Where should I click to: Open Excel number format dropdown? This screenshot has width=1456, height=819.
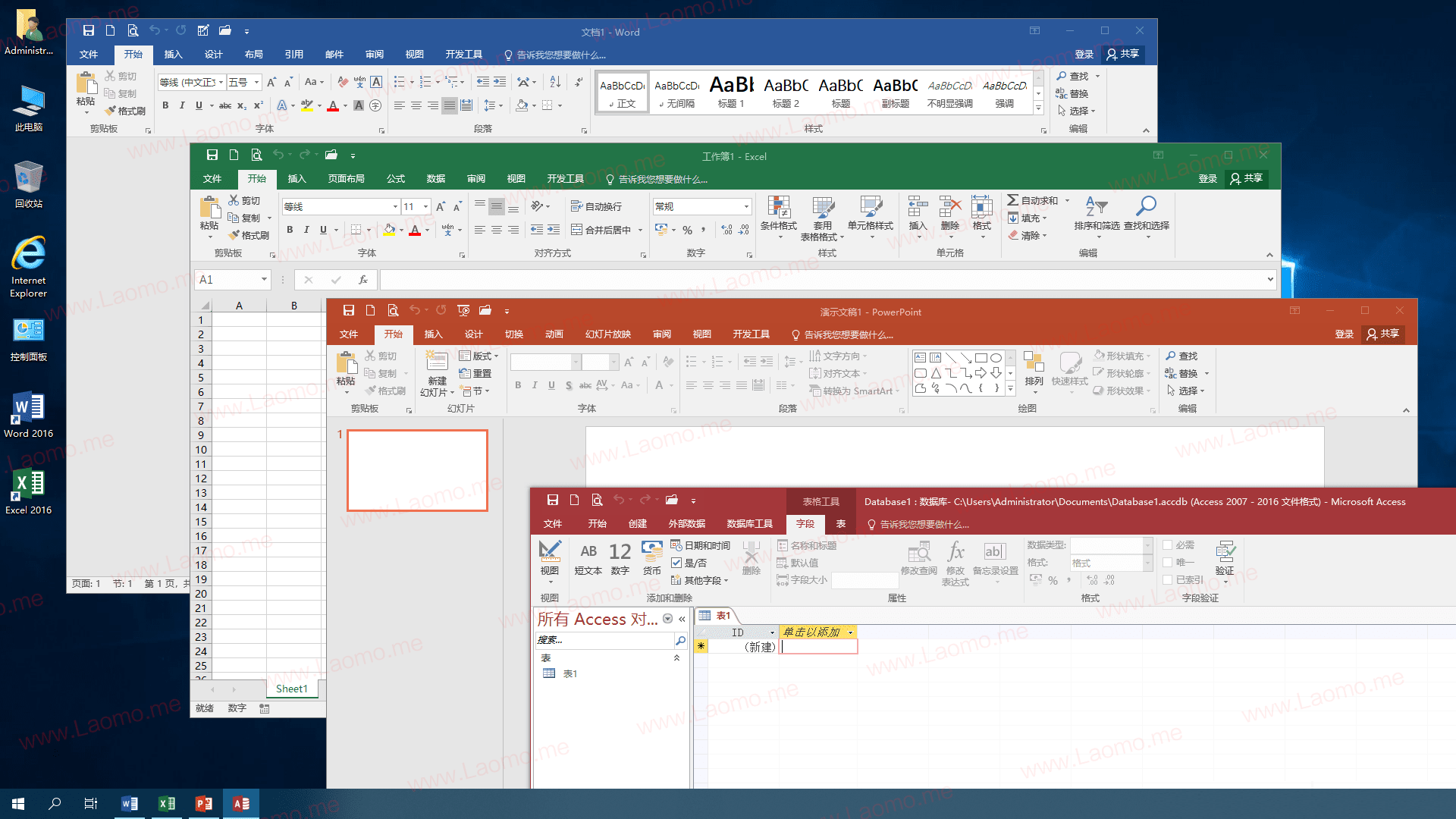point(746,206)
